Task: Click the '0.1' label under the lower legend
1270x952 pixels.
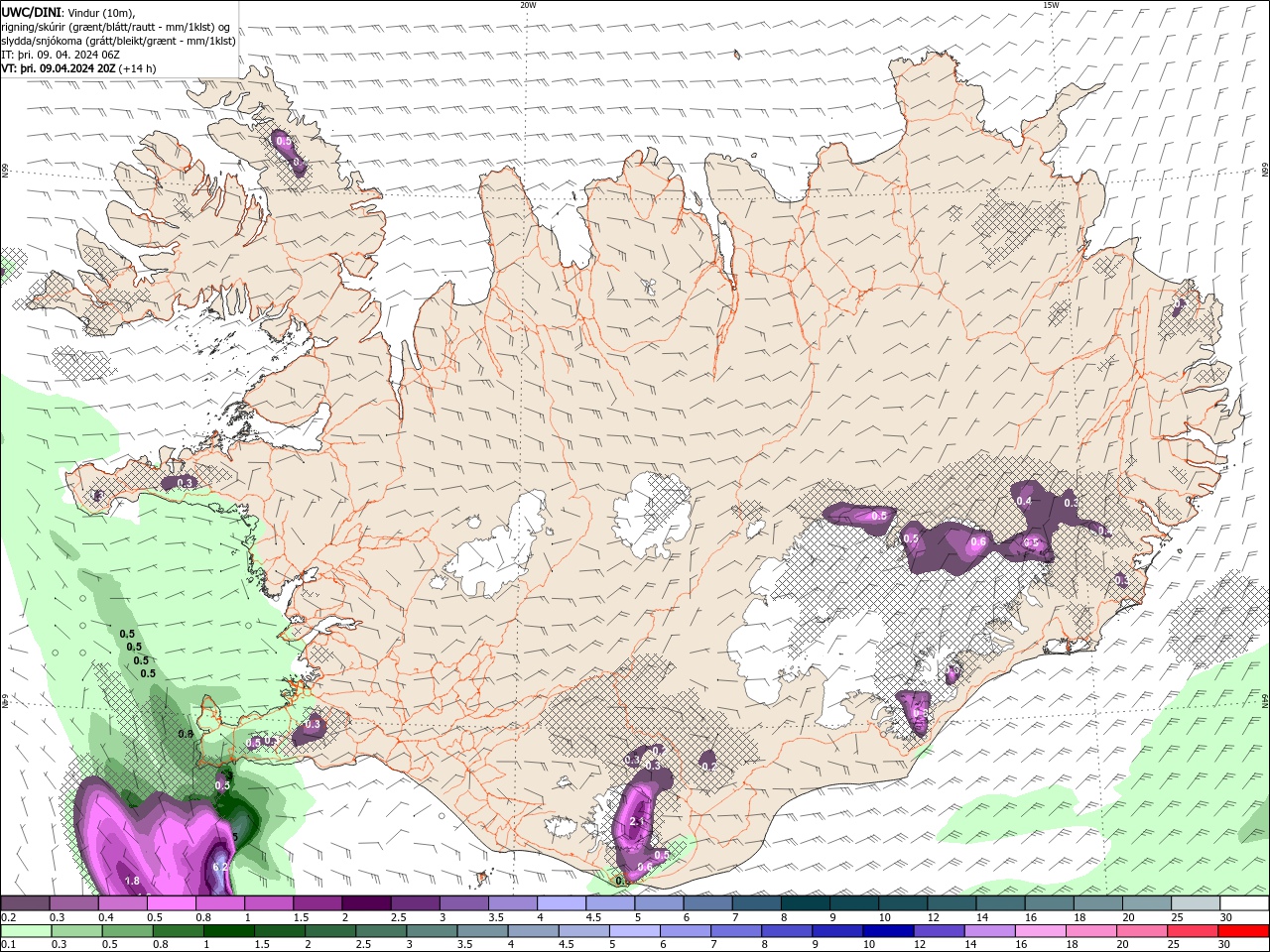Action: (8, 945)
